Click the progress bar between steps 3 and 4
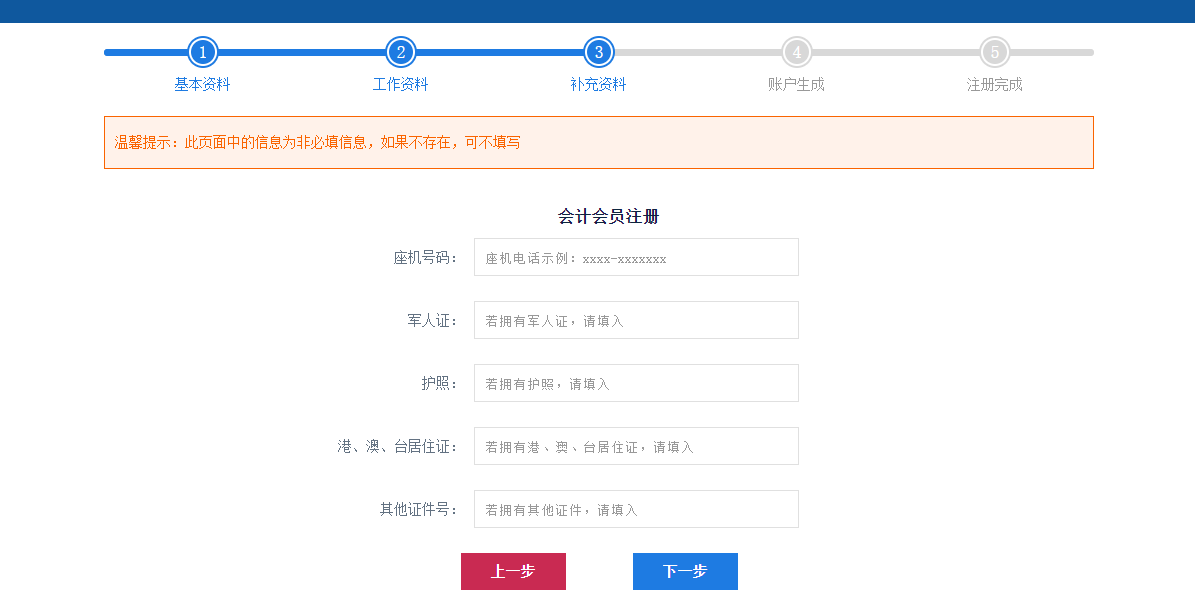 [697, 52]
